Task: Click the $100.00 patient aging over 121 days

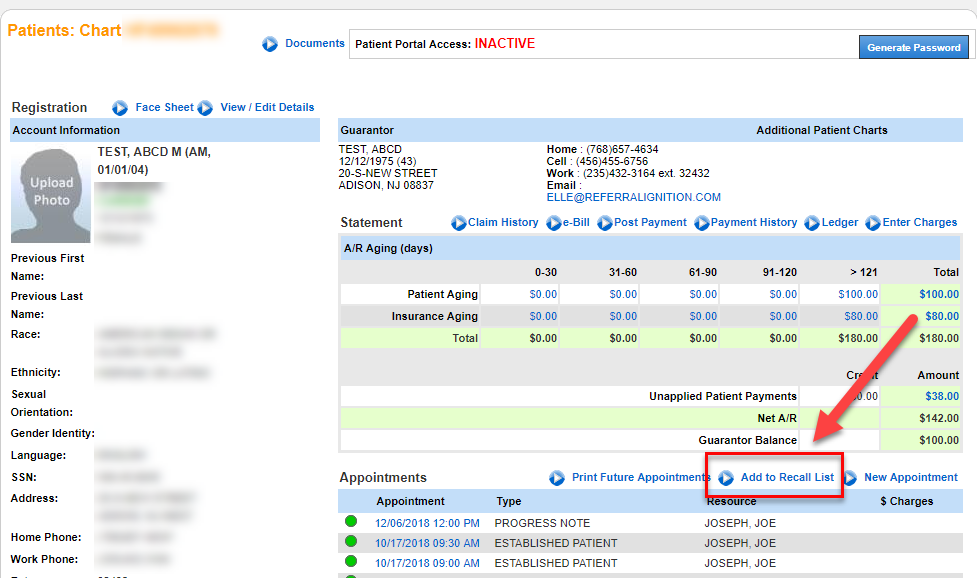Action: point(858,295)
